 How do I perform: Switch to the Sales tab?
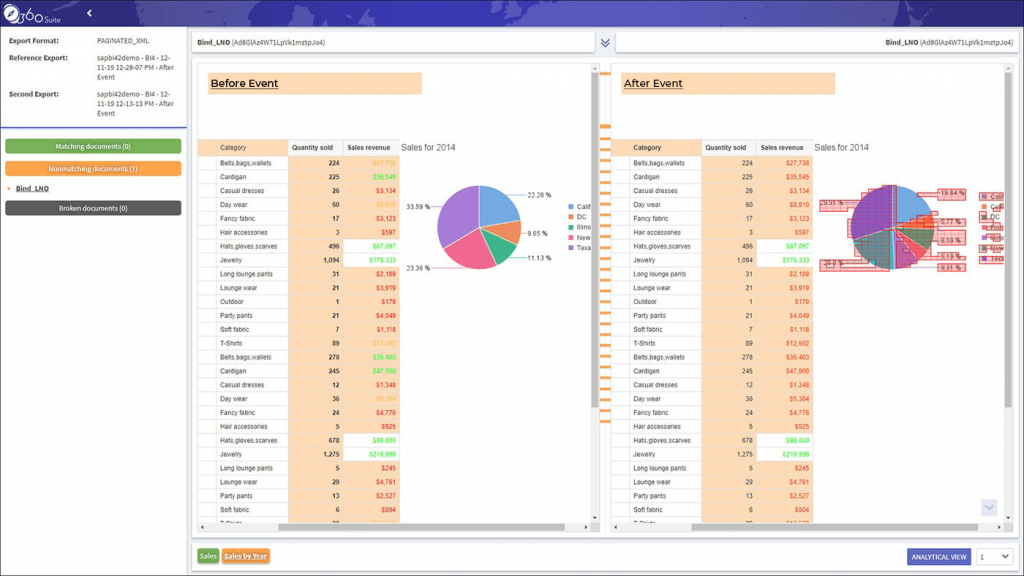207,555
